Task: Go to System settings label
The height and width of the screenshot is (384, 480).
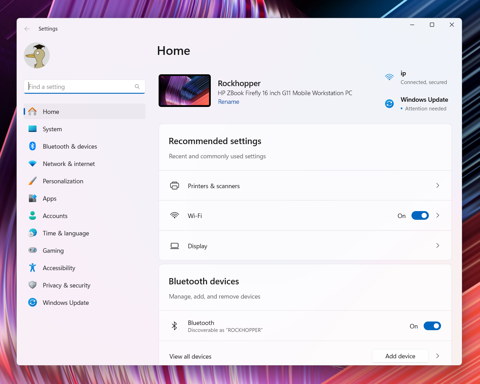Action: 52,129
